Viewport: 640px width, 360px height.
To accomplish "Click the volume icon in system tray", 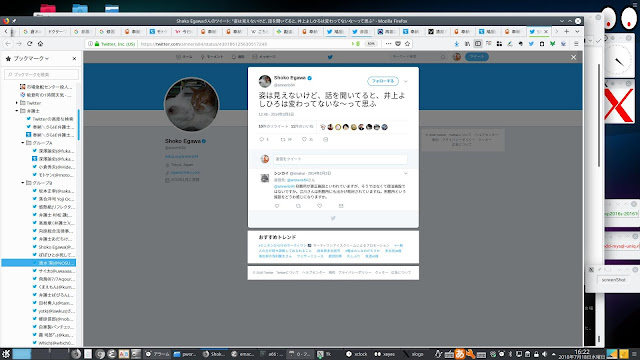I will [544, 354].
